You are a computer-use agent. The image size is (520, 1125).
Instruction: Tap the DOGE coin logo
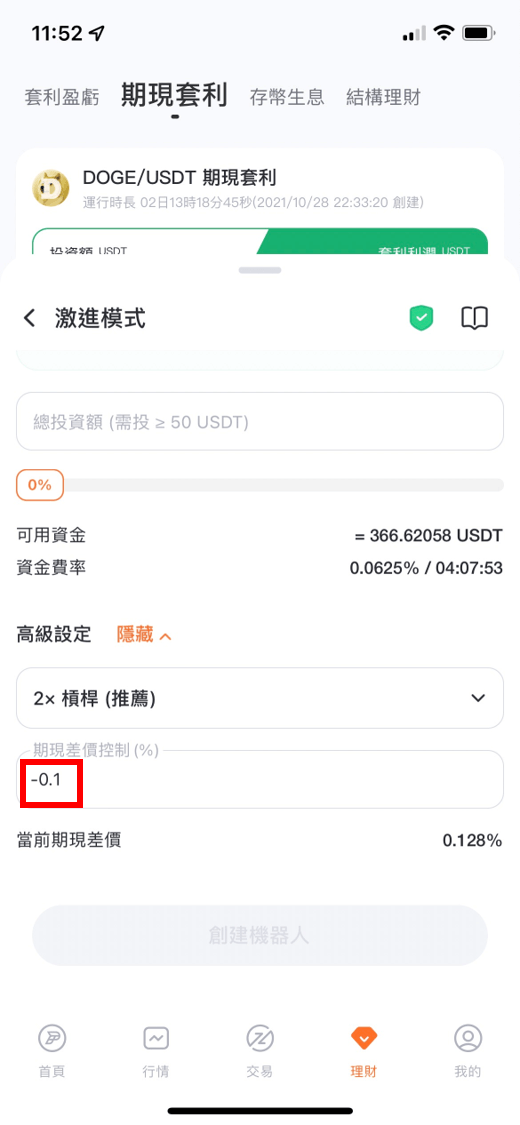51,188
